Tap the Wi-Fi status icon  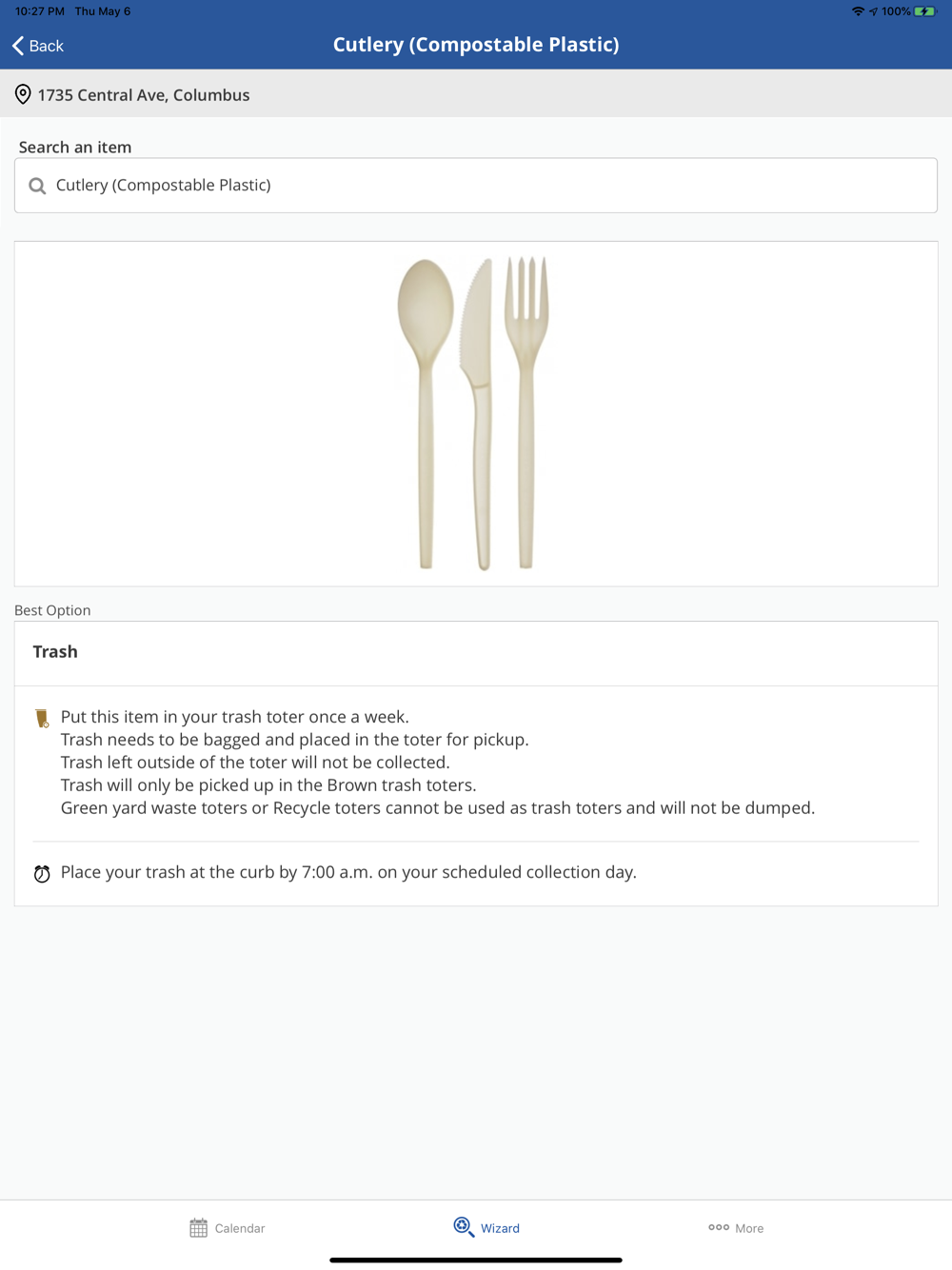[x=858, y=11]
